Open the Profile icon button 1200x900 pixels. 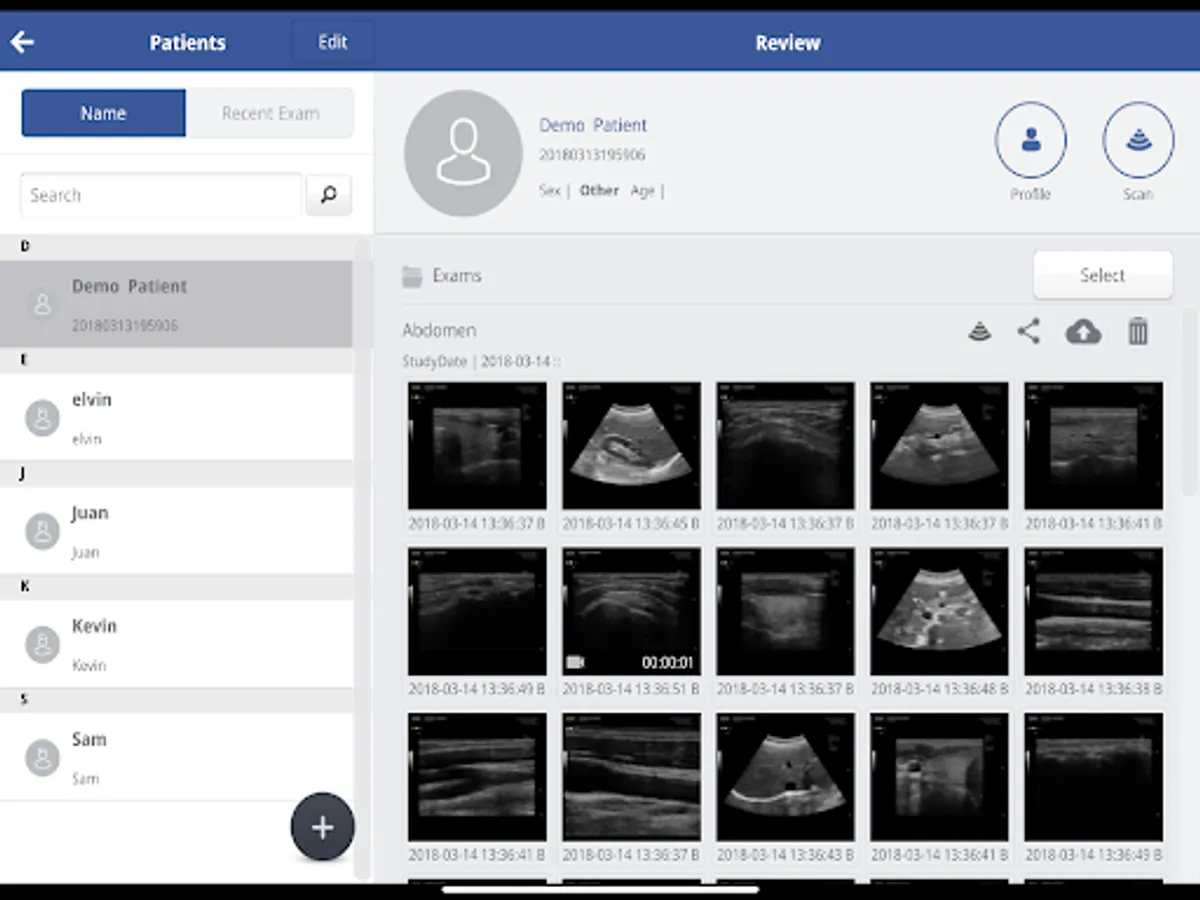pos(1030,140)
